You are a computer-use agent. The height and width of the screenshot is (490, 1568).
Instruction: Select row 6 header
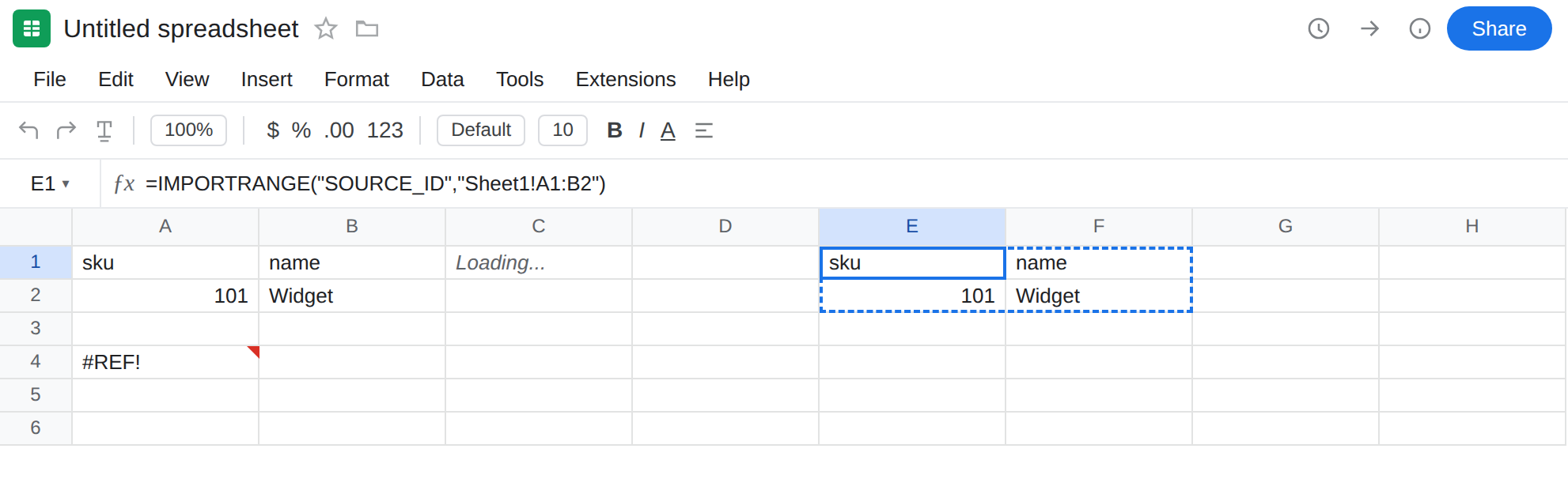tap(36, 428)
